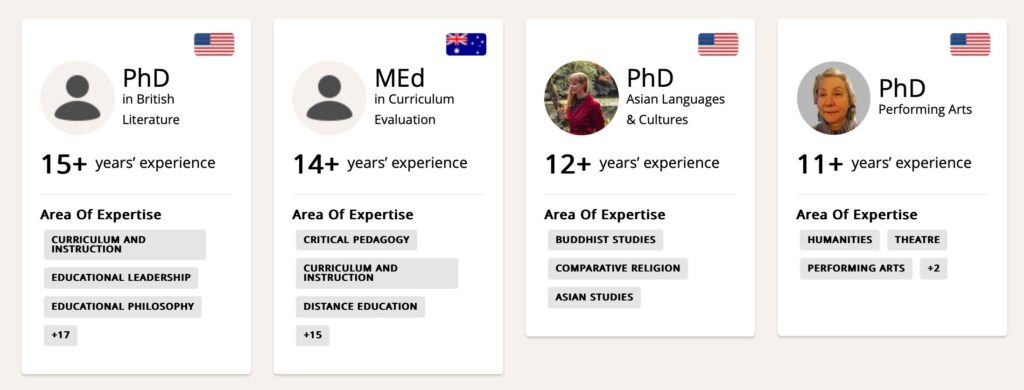Select the Distance Education tag
1024x390 pixels.
coord(360,306)
